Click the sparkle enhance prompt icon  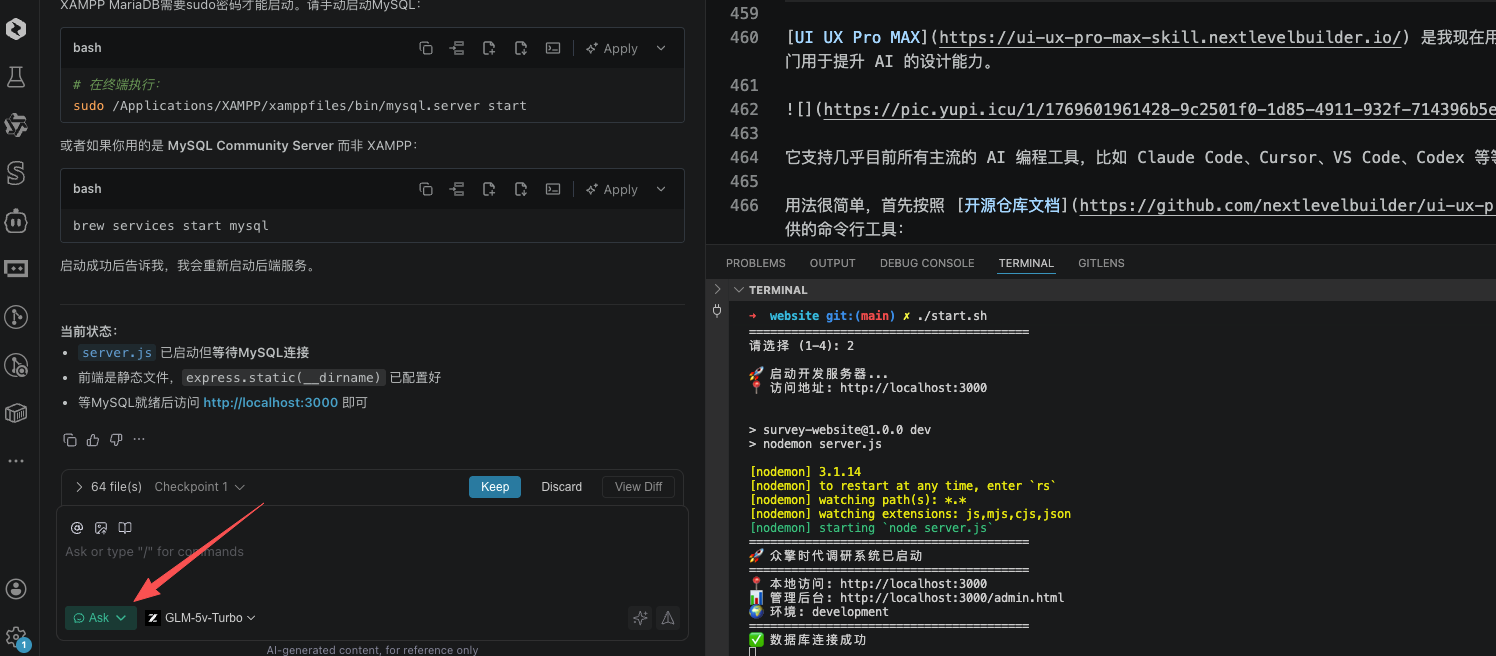click(640, 618)
